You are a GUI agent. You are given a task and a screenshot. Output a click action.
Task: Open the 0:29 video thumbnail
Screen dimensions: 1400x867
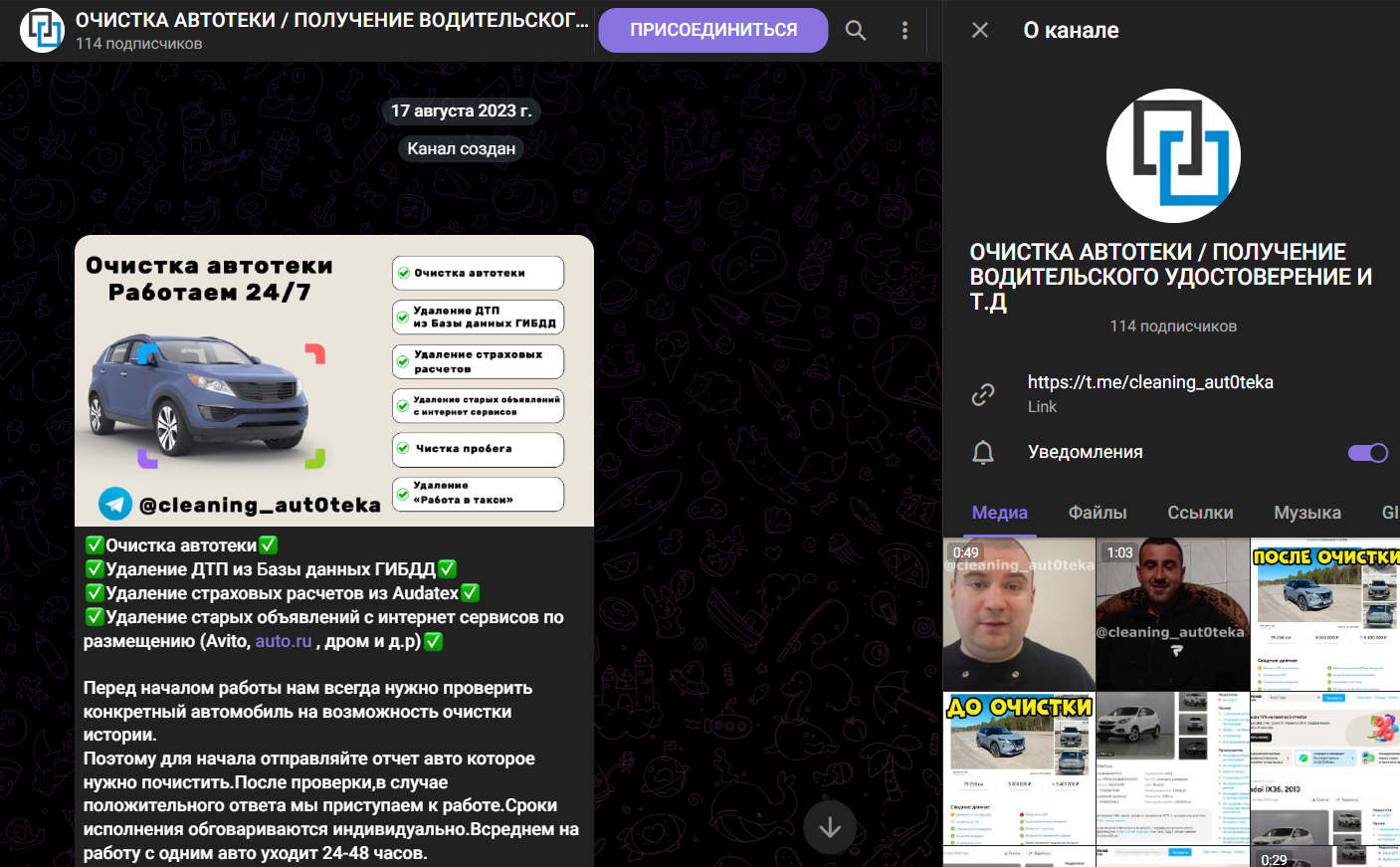point(1325,856)
